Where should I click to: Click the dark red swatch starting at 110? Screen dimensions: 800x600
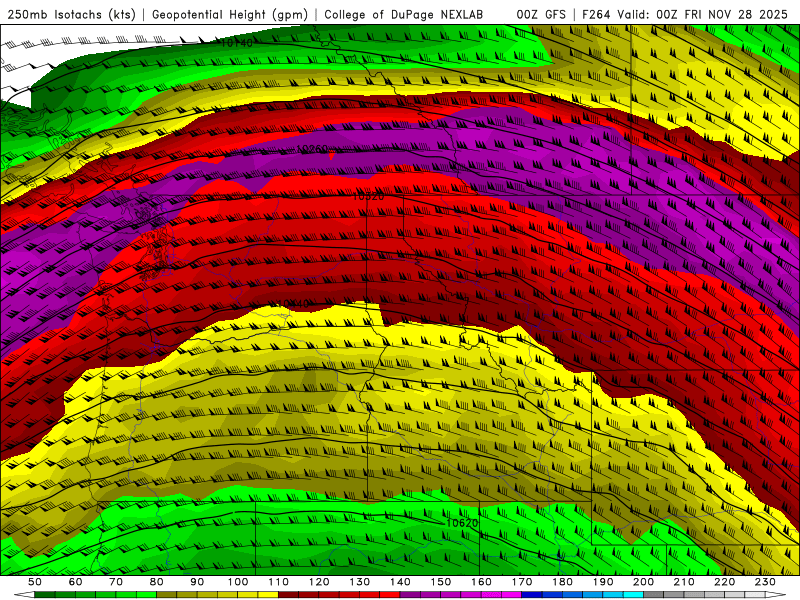tap(288, 595)
